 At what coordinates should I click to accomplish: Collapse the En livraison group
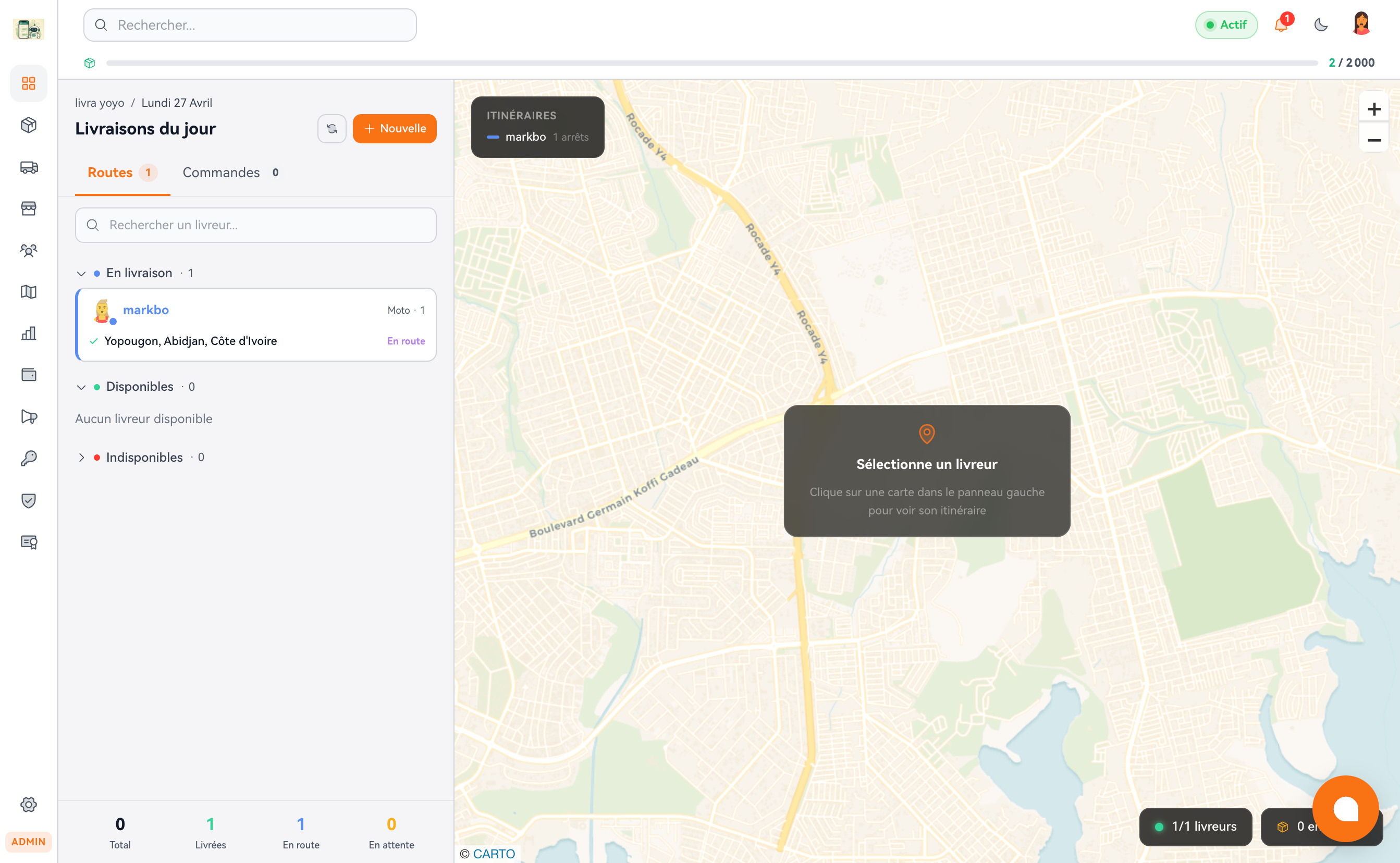click(x=81, y=274)
